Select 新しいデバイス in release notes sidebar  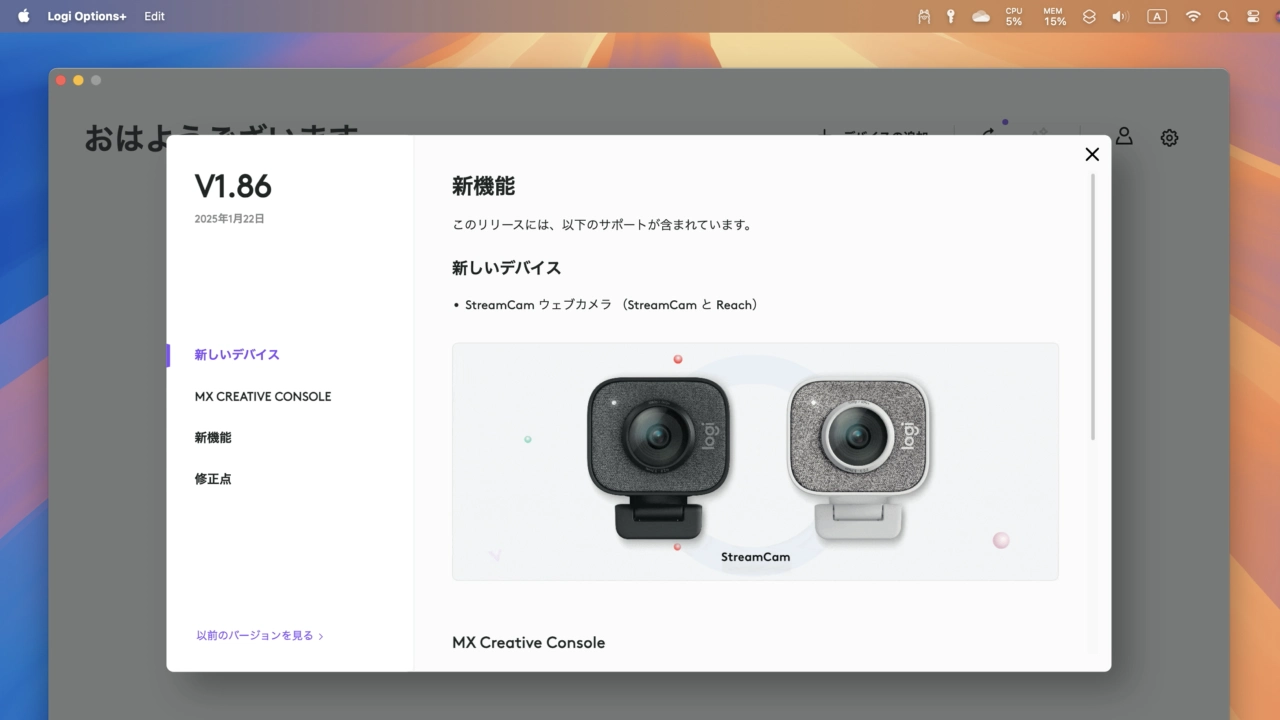point(237,355)
